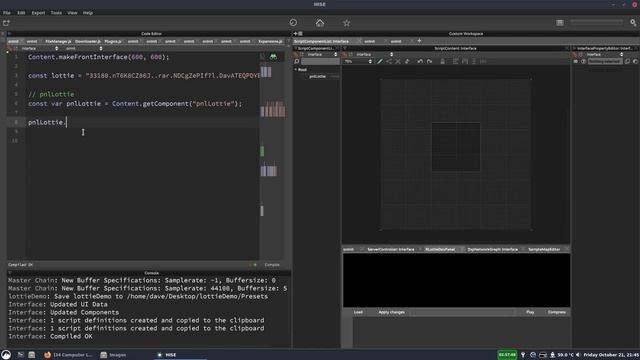Click the lock icon in interface toolbar
This screenshot has width=640, height=360.
[442, 61]
